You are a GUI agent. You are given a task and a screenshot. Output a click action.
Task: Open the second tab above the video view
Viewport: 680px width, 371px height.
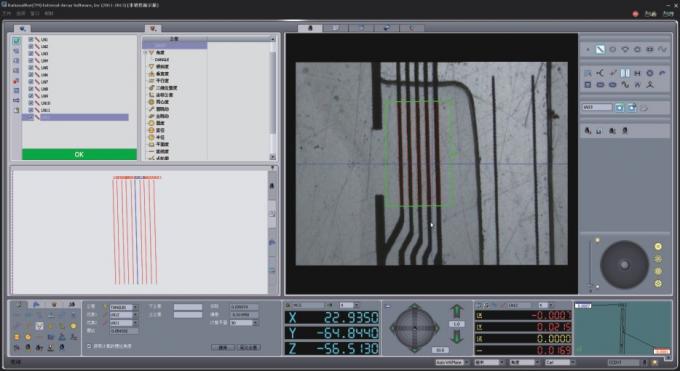click(x=335, y=28)
